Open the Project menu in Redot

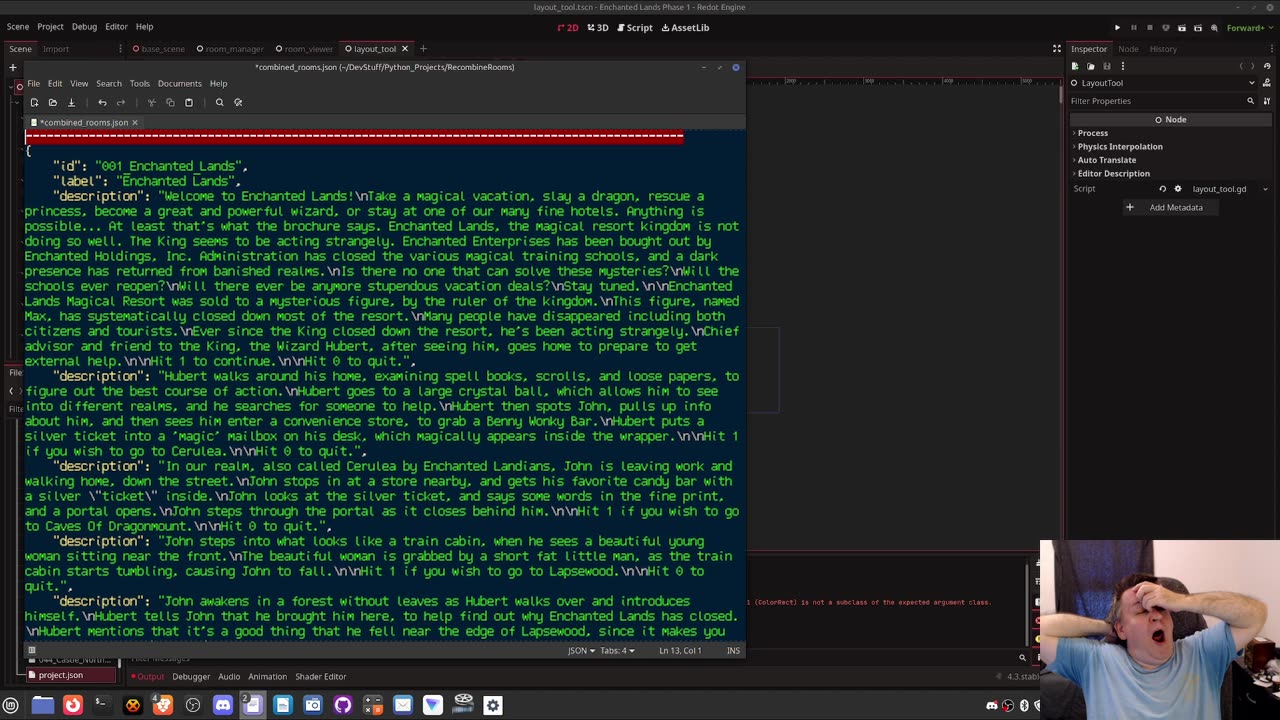tap(50, 27)
